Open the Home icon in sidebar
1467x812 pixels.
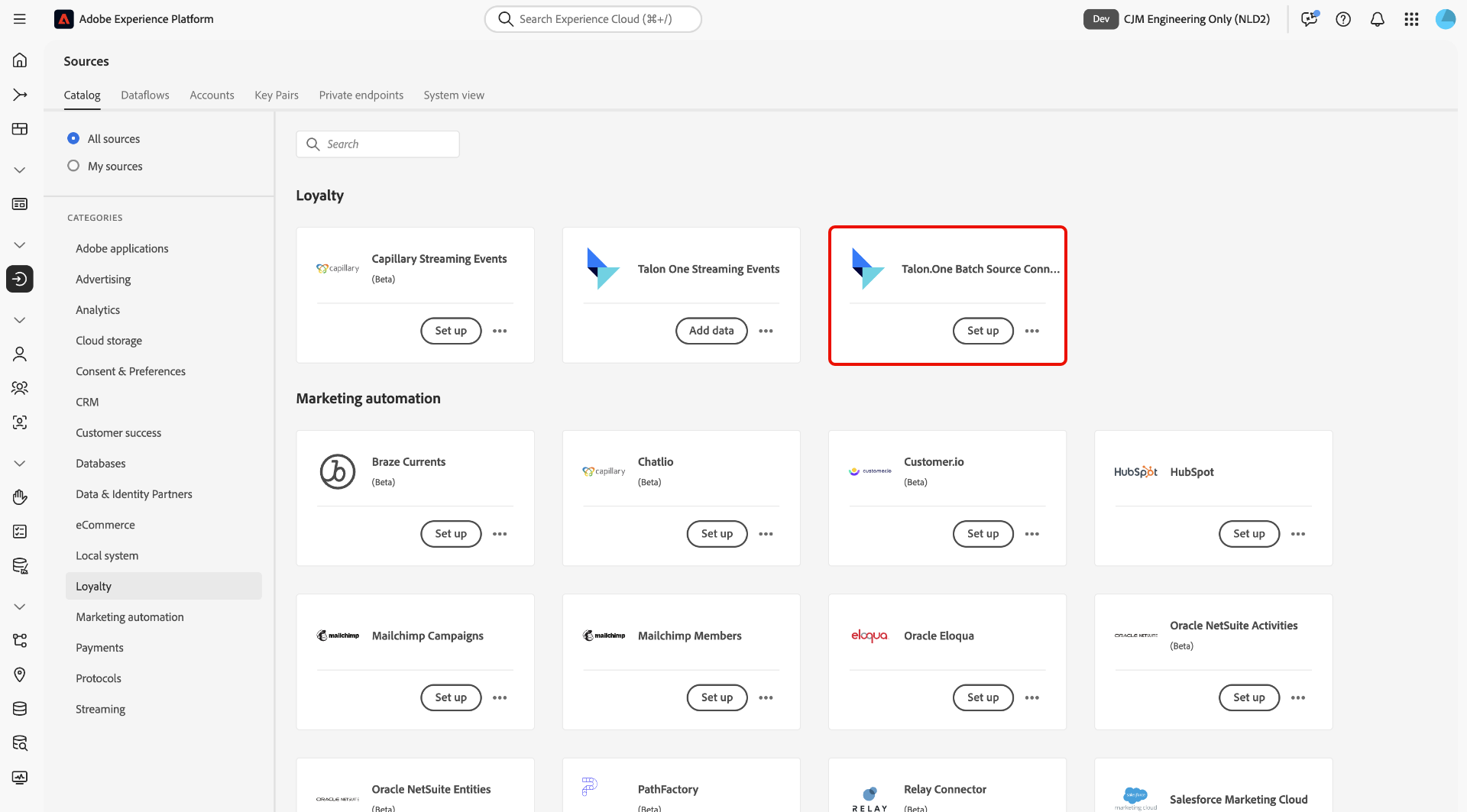[x=20, y=60]
